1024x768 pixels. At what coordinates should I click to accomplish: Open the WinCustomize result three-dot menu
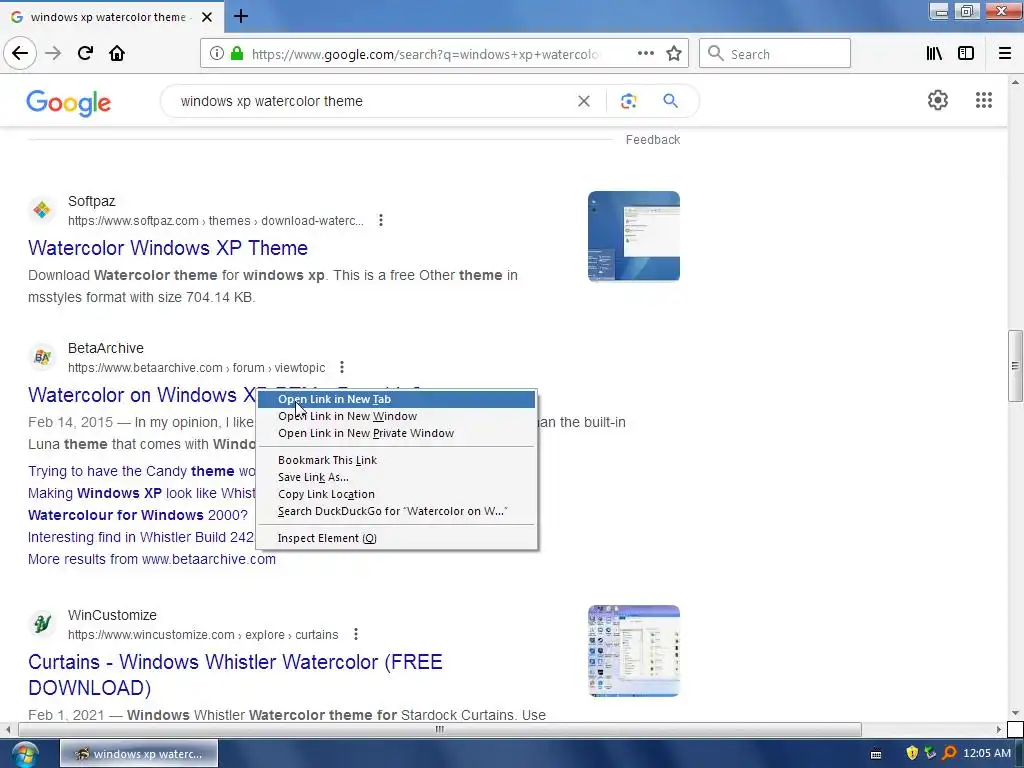355,634
